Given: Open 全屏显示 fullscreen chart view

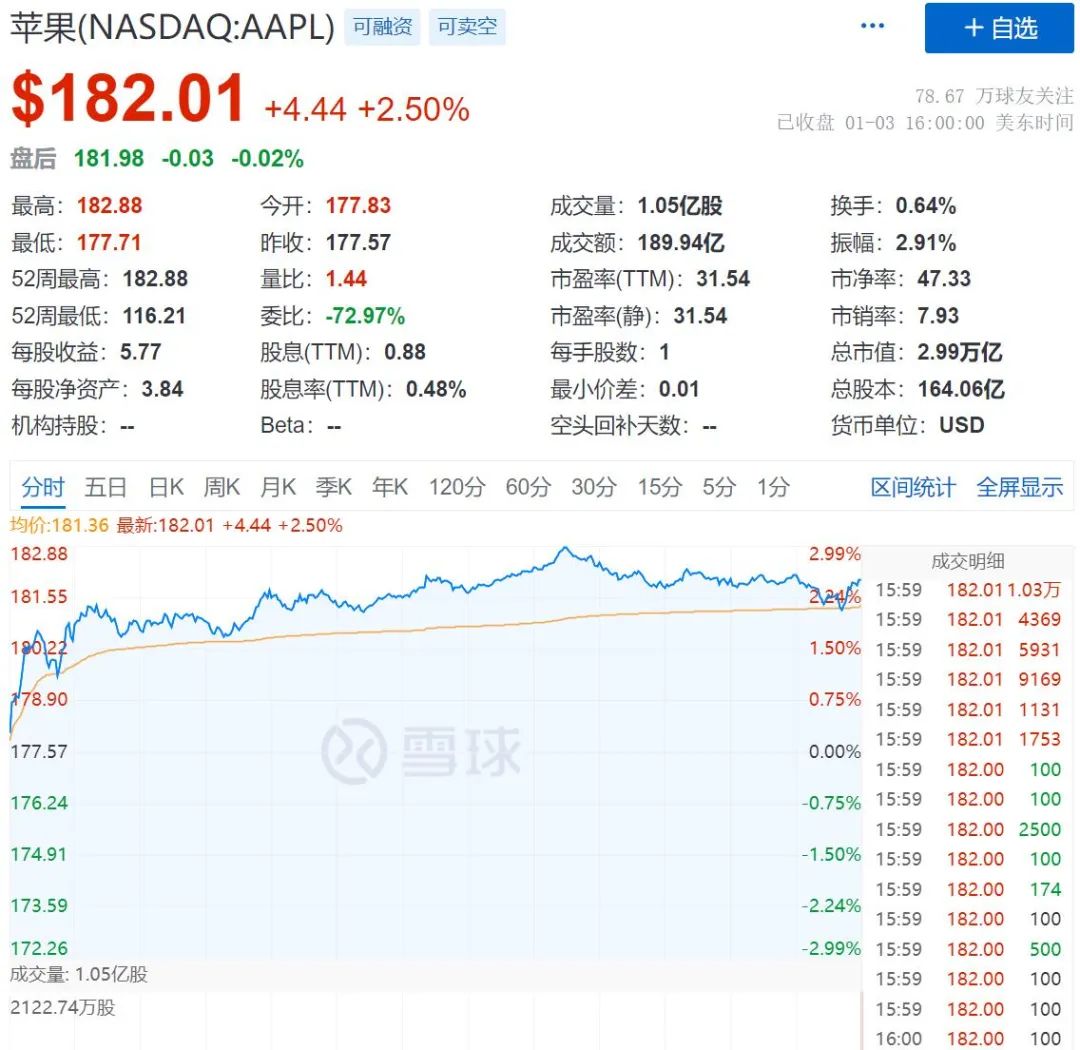Looking at the screenshot, I should coord(1019,487).
